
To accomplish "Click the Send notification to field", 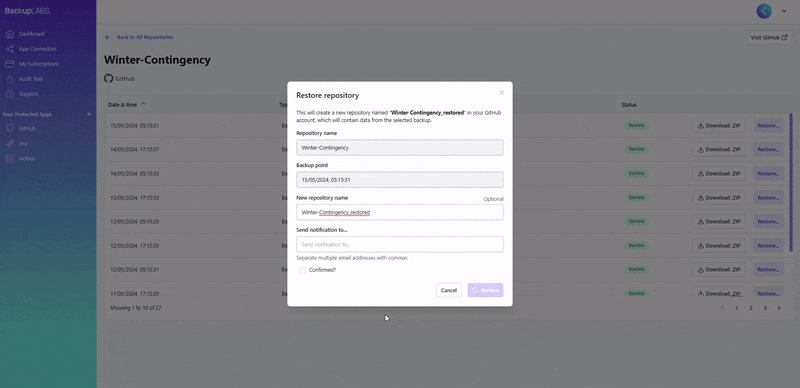I will tap(399, 244).
